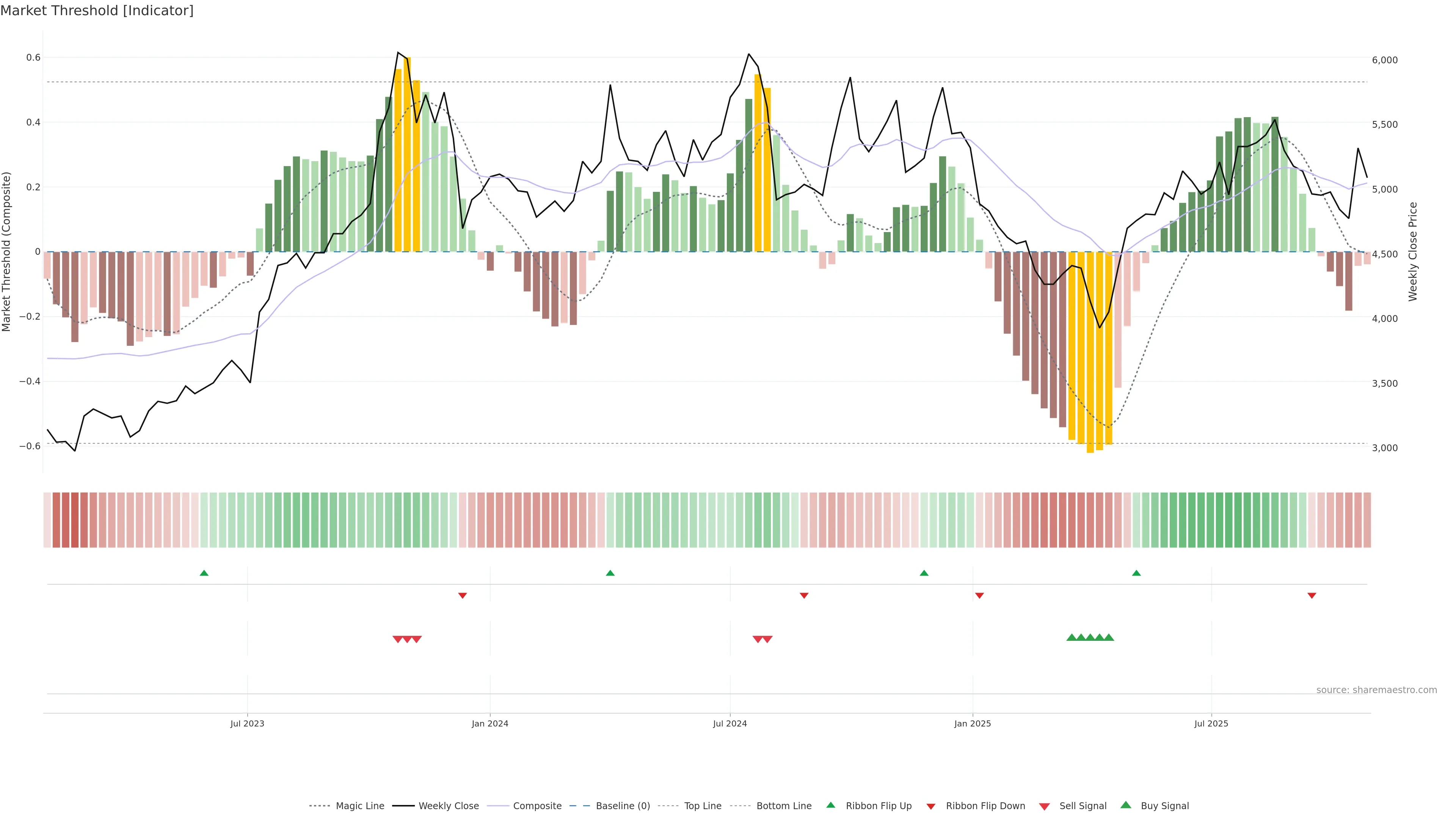Screen dimensions: 1456x819
Task: Click Ribbon Flip Down legend triangle
Action: point(931,806)
